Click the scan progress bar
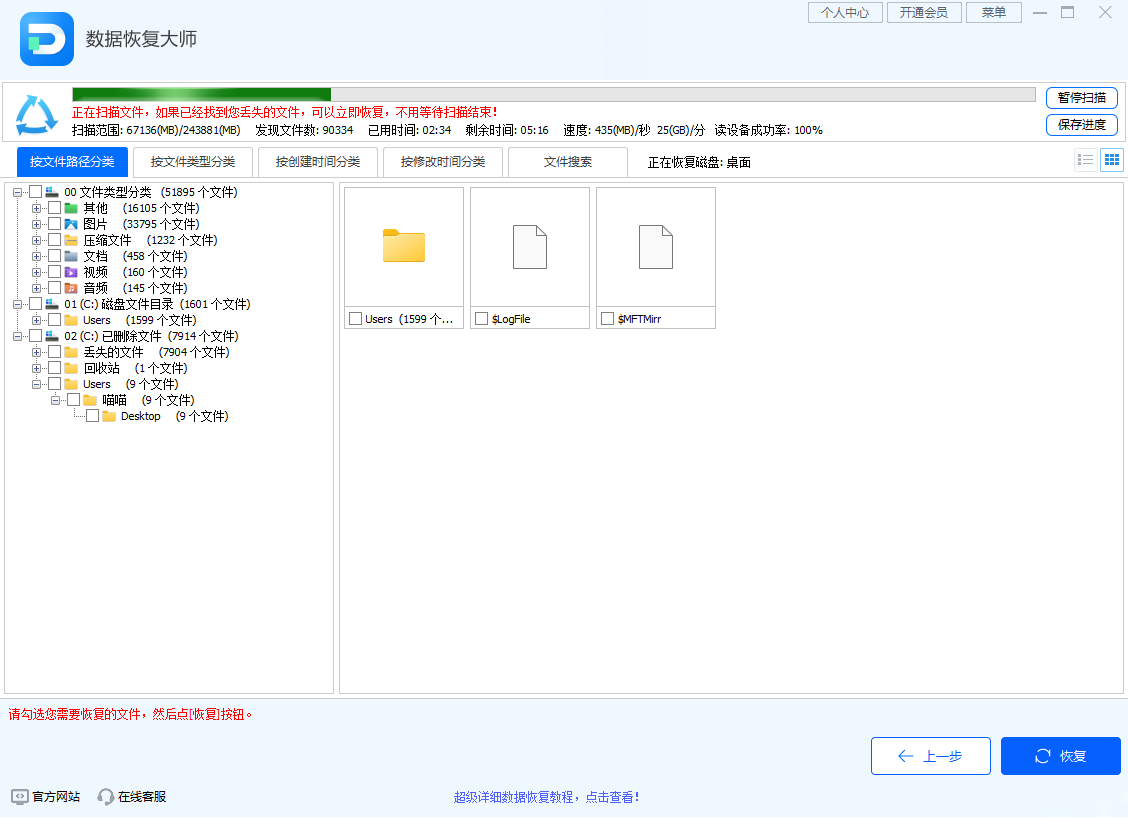The image size is (1128, 818). click(x=550, y=92)
